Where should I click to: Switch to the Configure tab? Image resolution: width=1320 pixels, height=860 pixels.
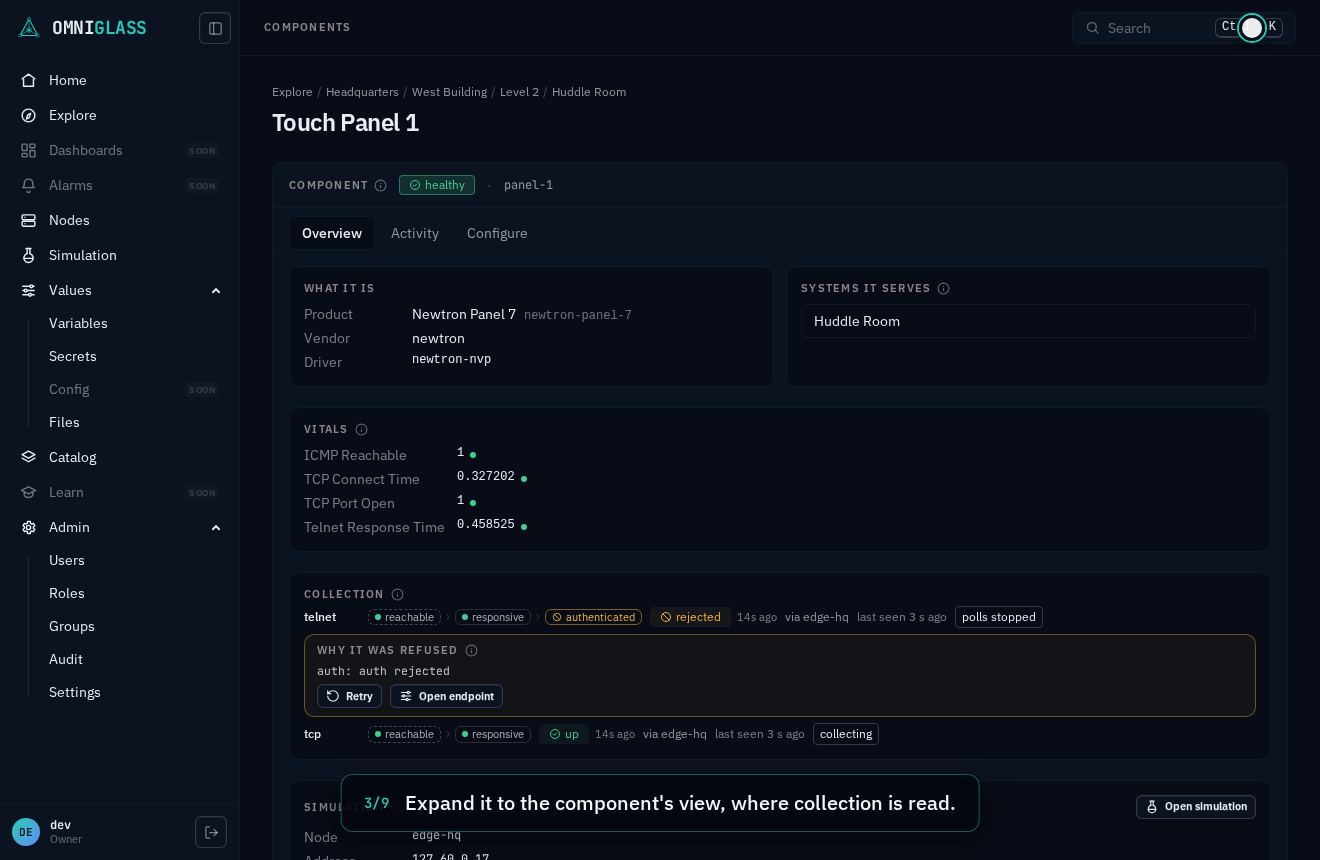(497, 233)
